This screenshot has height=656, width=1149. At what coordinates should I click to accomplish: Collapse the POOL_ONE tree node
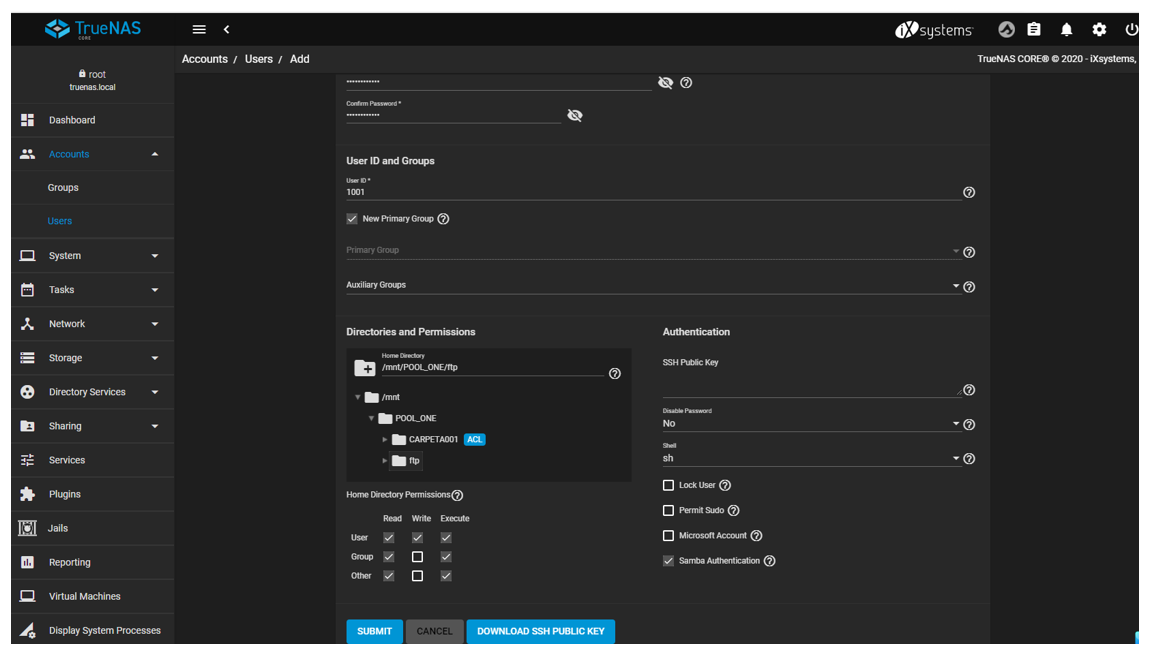372,419
